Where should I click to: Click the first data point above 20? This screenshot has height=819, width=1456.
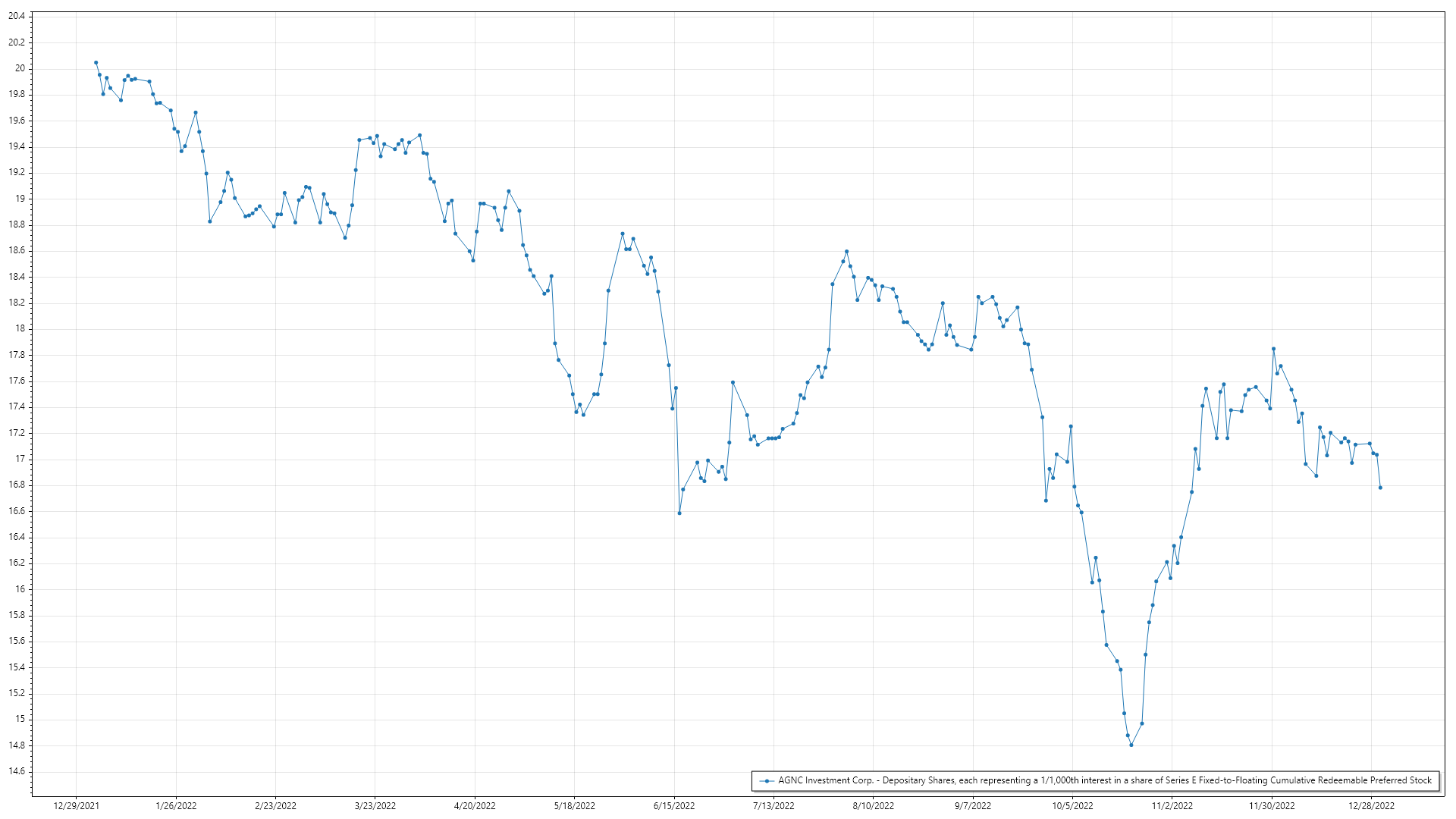(x=96, y=62)
